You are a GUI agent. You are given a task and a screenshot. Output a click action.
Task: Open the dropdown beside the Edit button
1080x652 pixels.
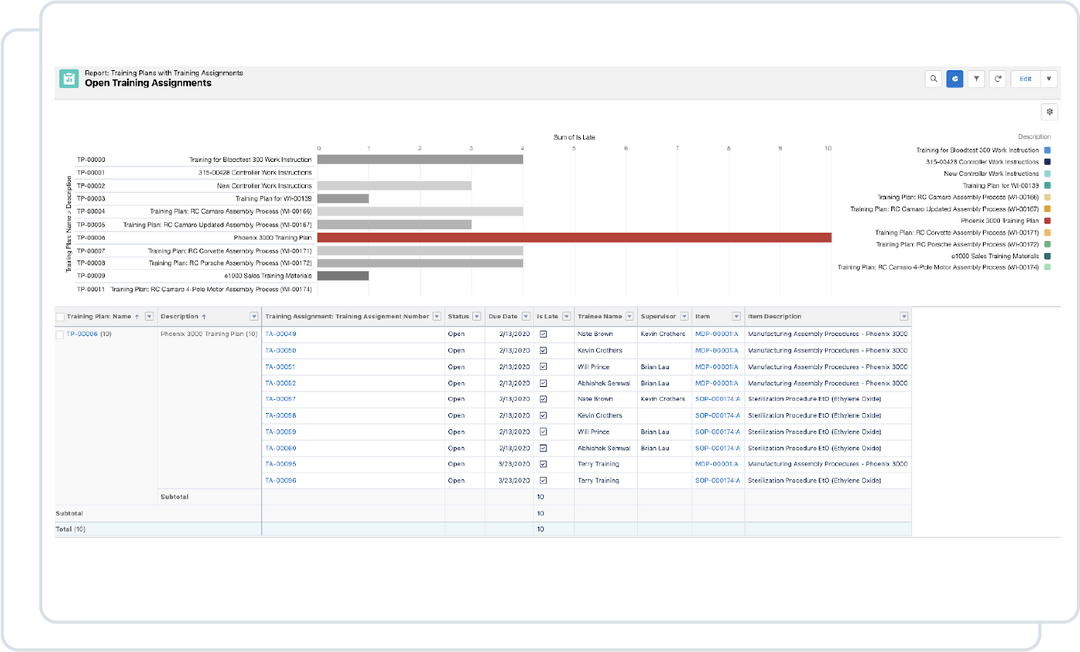[x=1048, y=78]
